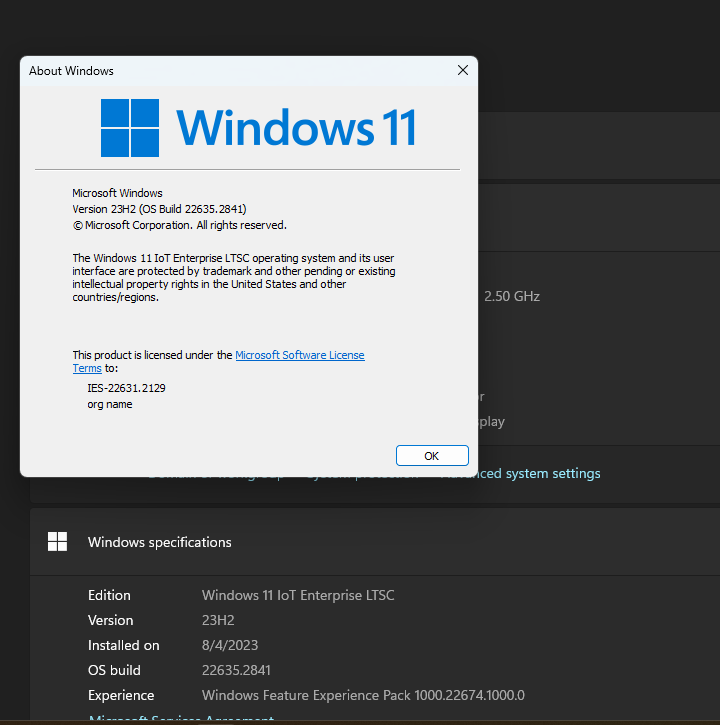Click the Version label in Windows specifications
720x725 pixels.
[x=111, y=620]
